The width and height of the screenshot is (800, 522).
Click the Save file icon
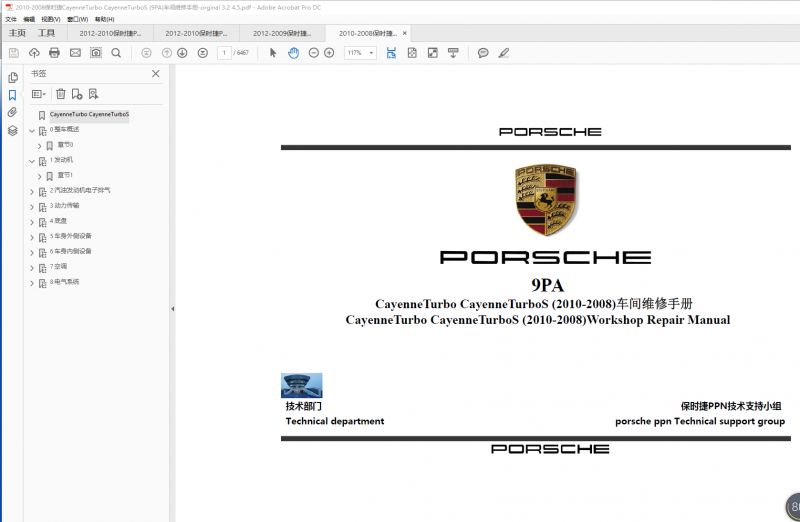[14, 53]
